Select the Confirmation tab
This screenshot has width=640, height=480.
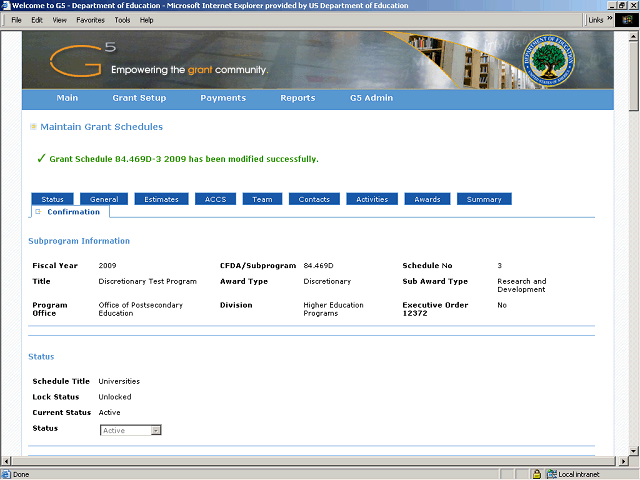click(x=71, y=211)
